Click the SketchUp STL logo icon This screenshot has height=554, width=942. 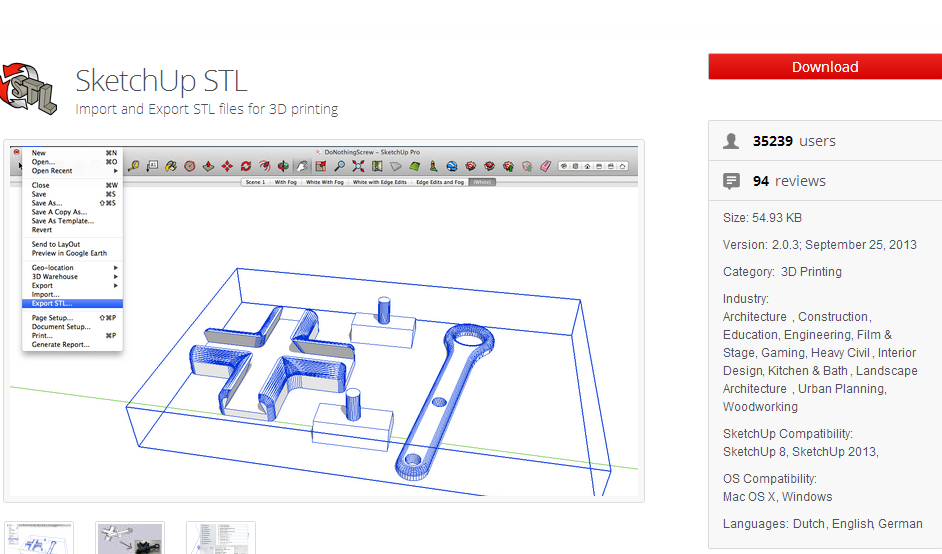click(28, 88)
